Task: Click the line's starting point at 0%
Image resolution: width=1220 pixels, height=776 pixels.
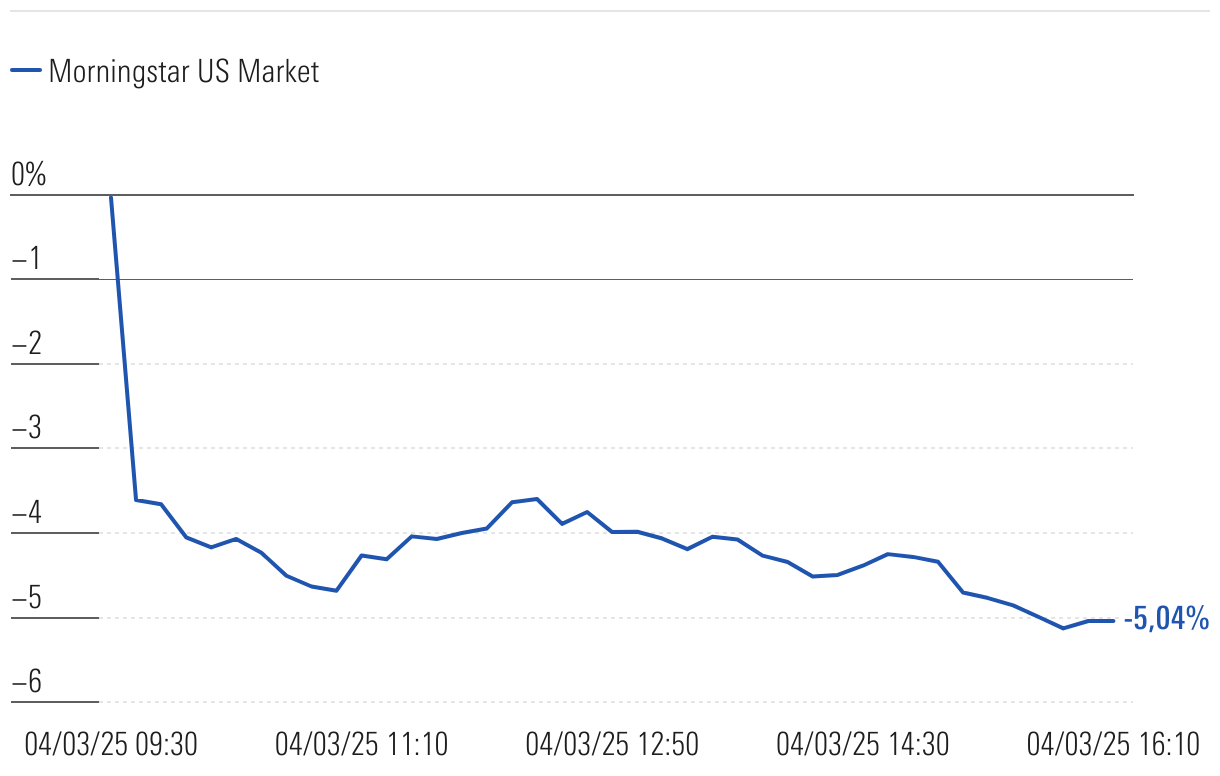Action: (110, 196)
